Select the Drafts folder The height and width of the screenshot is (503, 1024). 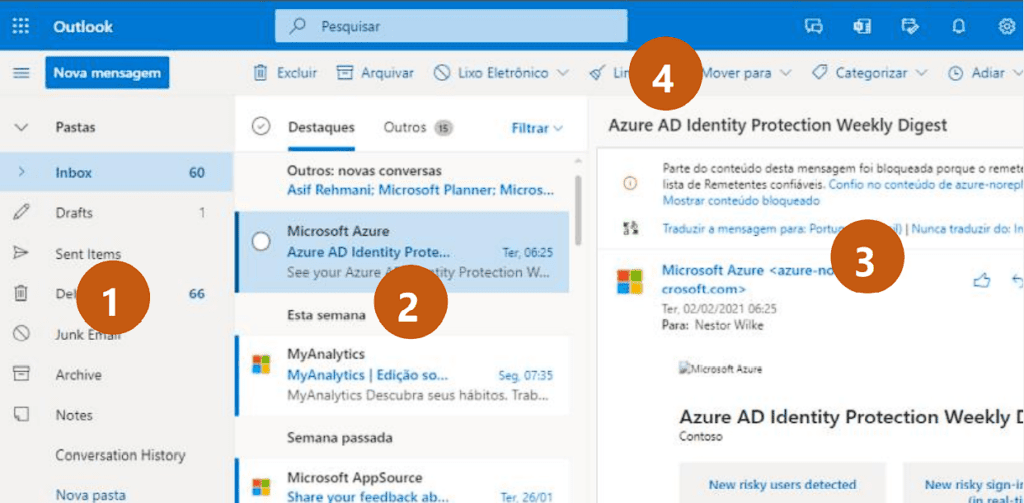pos(116,213)
